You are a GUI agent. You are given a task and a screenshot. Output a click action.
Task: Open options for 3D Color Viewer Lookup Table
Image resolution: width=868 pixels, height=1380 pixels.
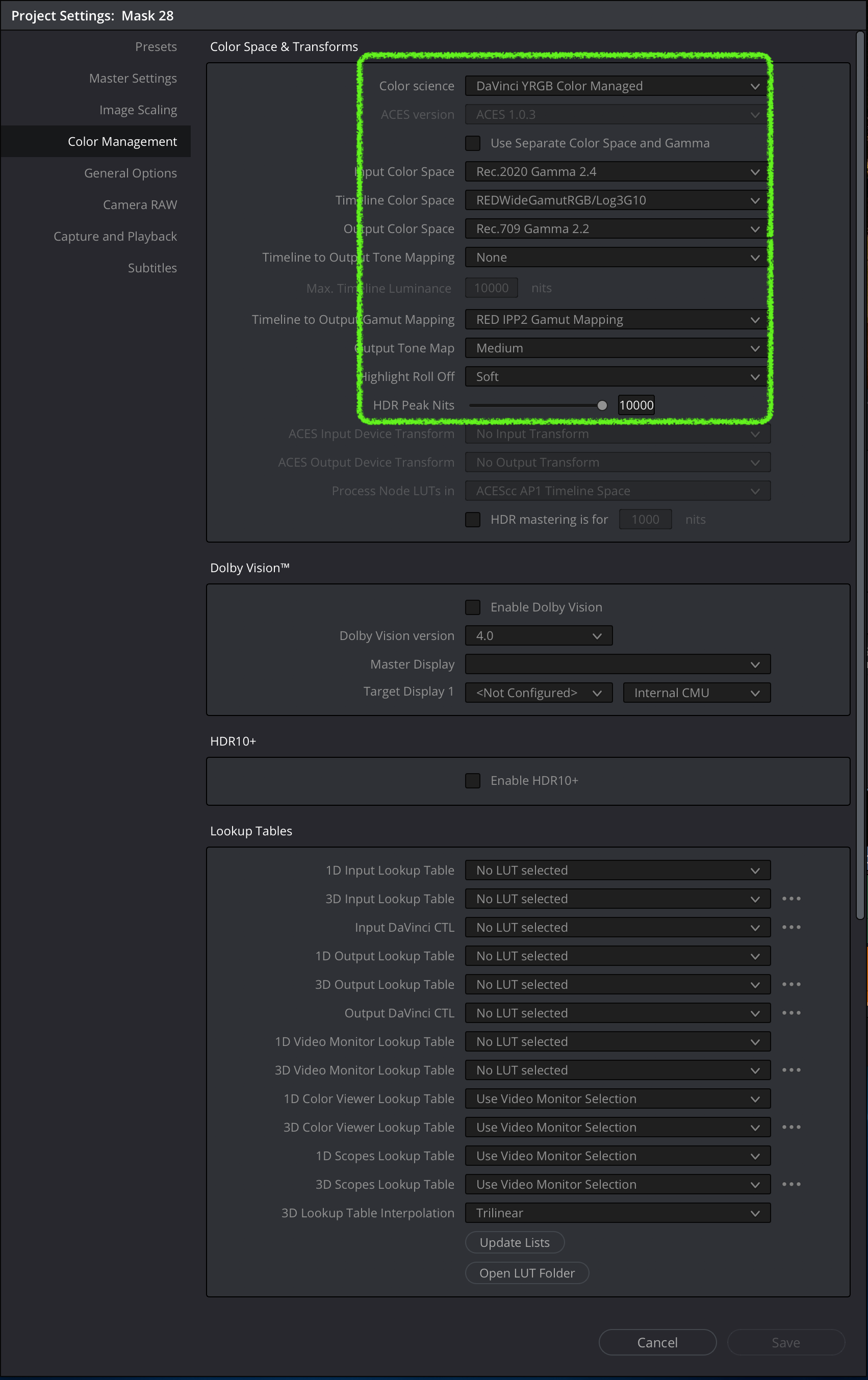coord(791,1127)
